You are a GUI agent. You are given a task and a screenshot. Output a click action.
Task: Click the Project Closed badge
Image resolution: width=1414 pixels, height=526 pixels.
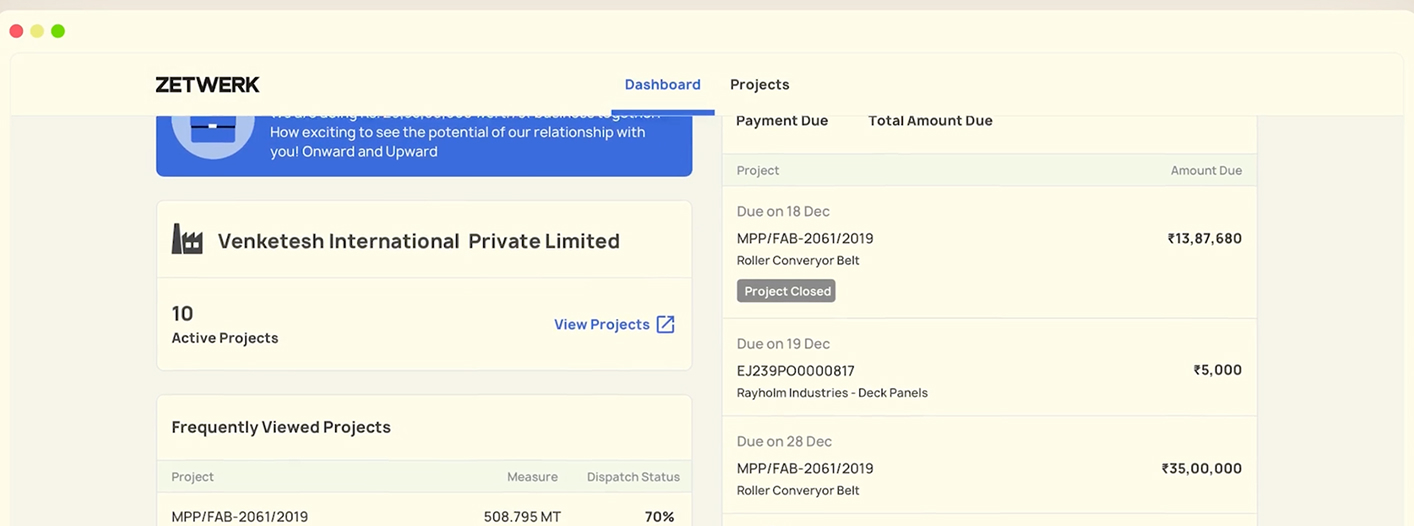[786, 291]
